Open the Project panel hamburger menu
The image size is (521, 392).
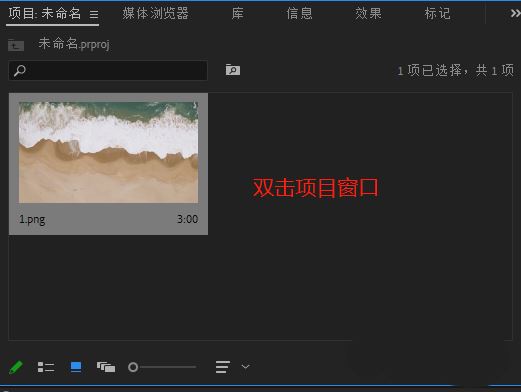tap(94, 14)
